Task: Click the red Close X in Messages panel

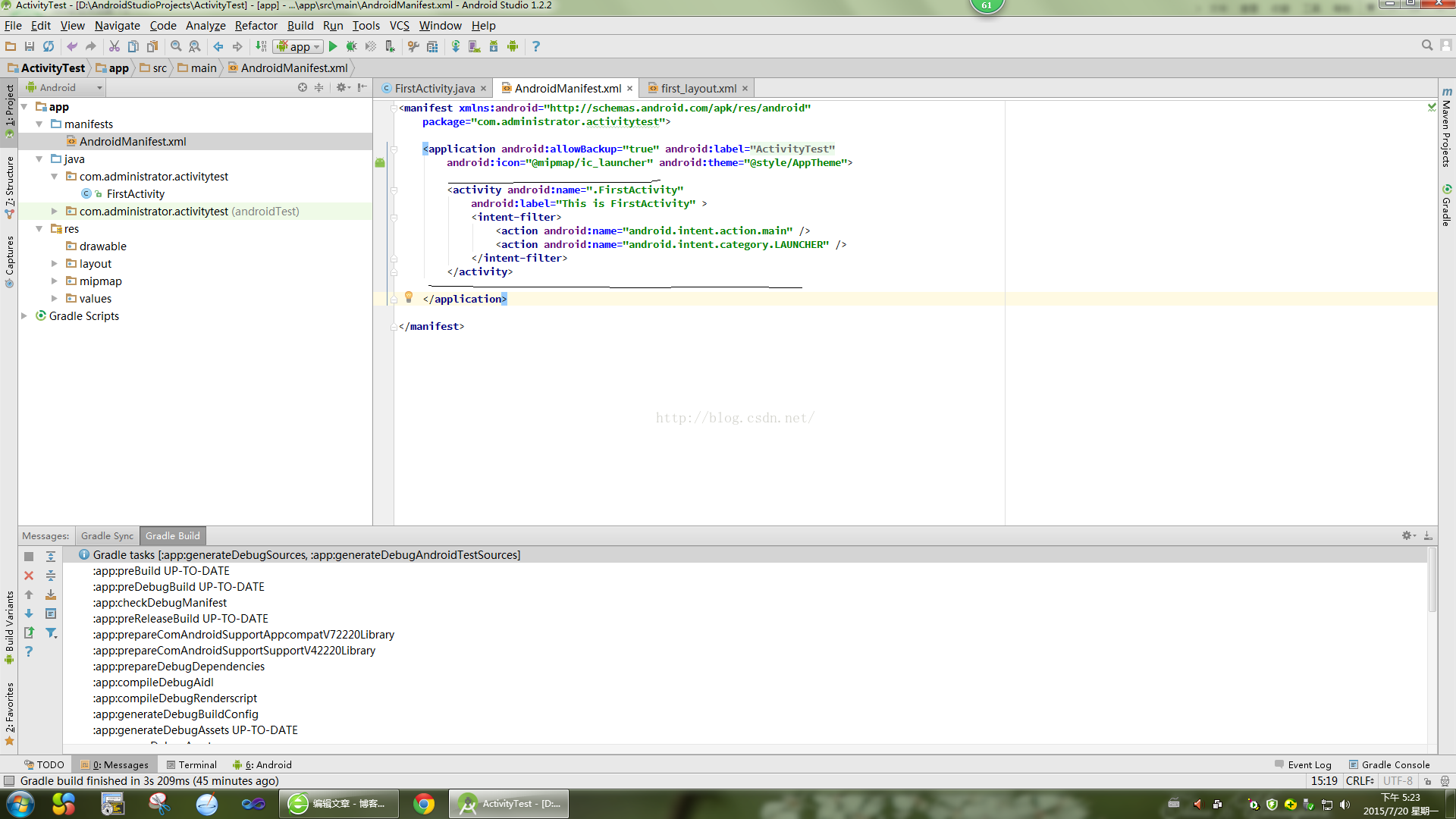Action: (x=29, y=576)
